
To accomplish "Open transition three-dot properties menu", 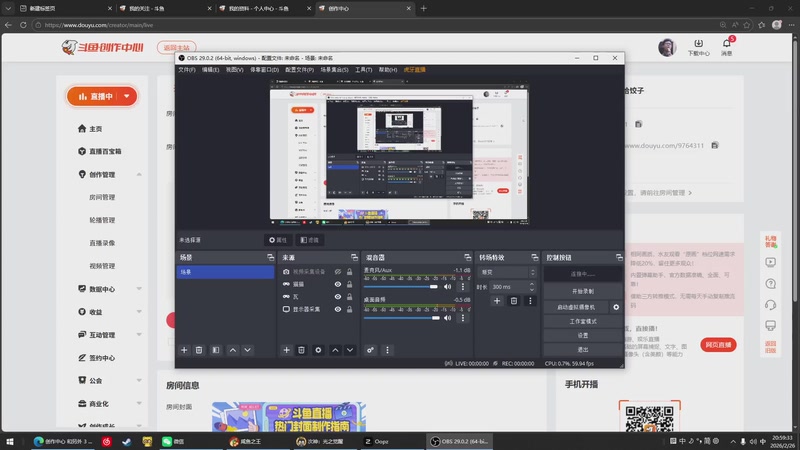I will (x=530, y=301).
